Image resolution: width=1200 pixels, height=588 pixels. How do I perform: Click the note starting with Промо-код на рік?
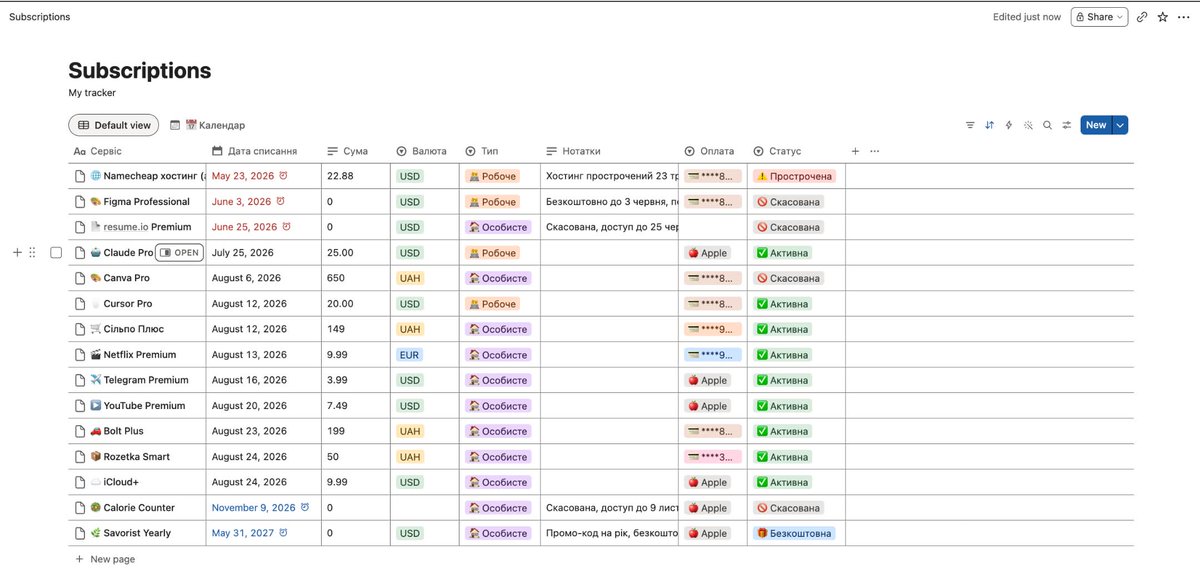click(x=611, y=533)
